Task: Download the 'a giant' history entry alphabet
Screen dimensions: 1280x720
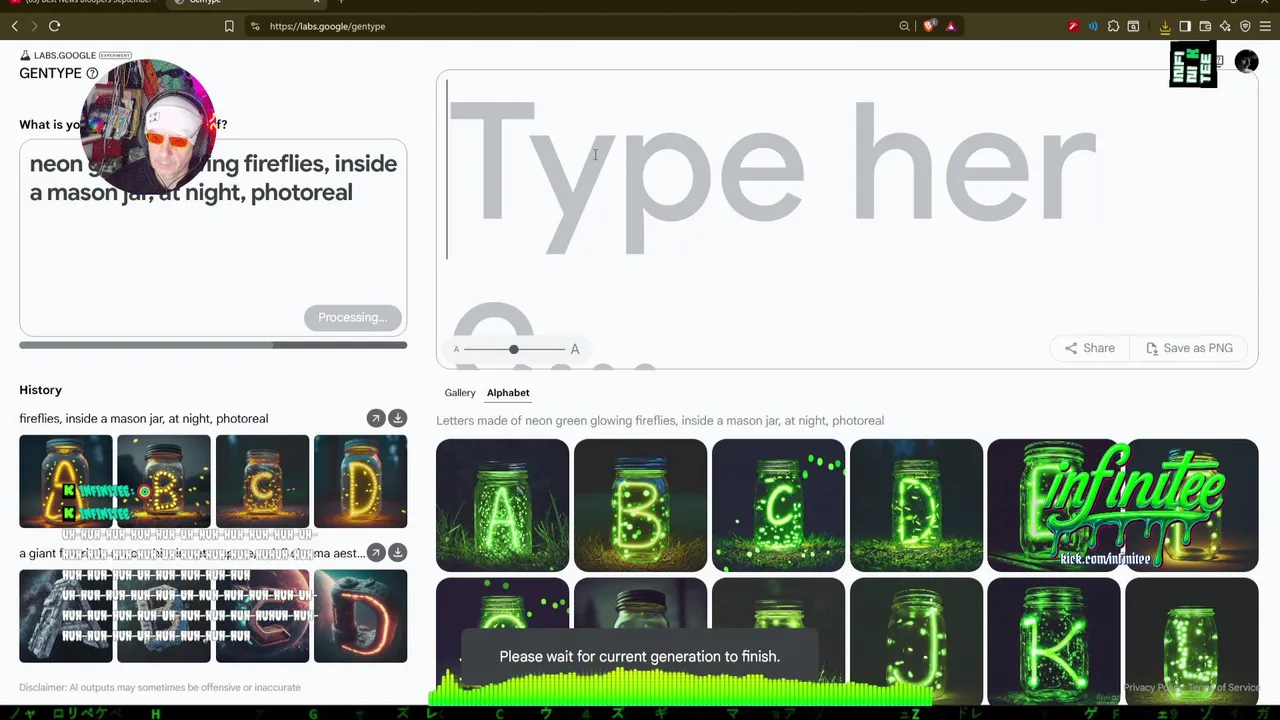Action: click(397, 552)
